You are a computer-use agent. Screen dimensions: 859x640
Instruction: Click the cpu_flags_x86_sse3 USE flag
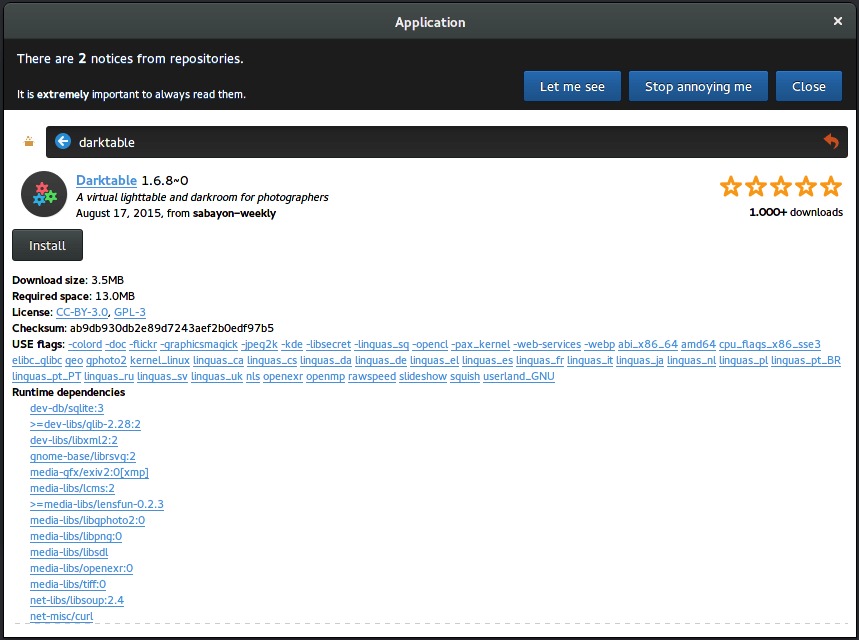770,345
